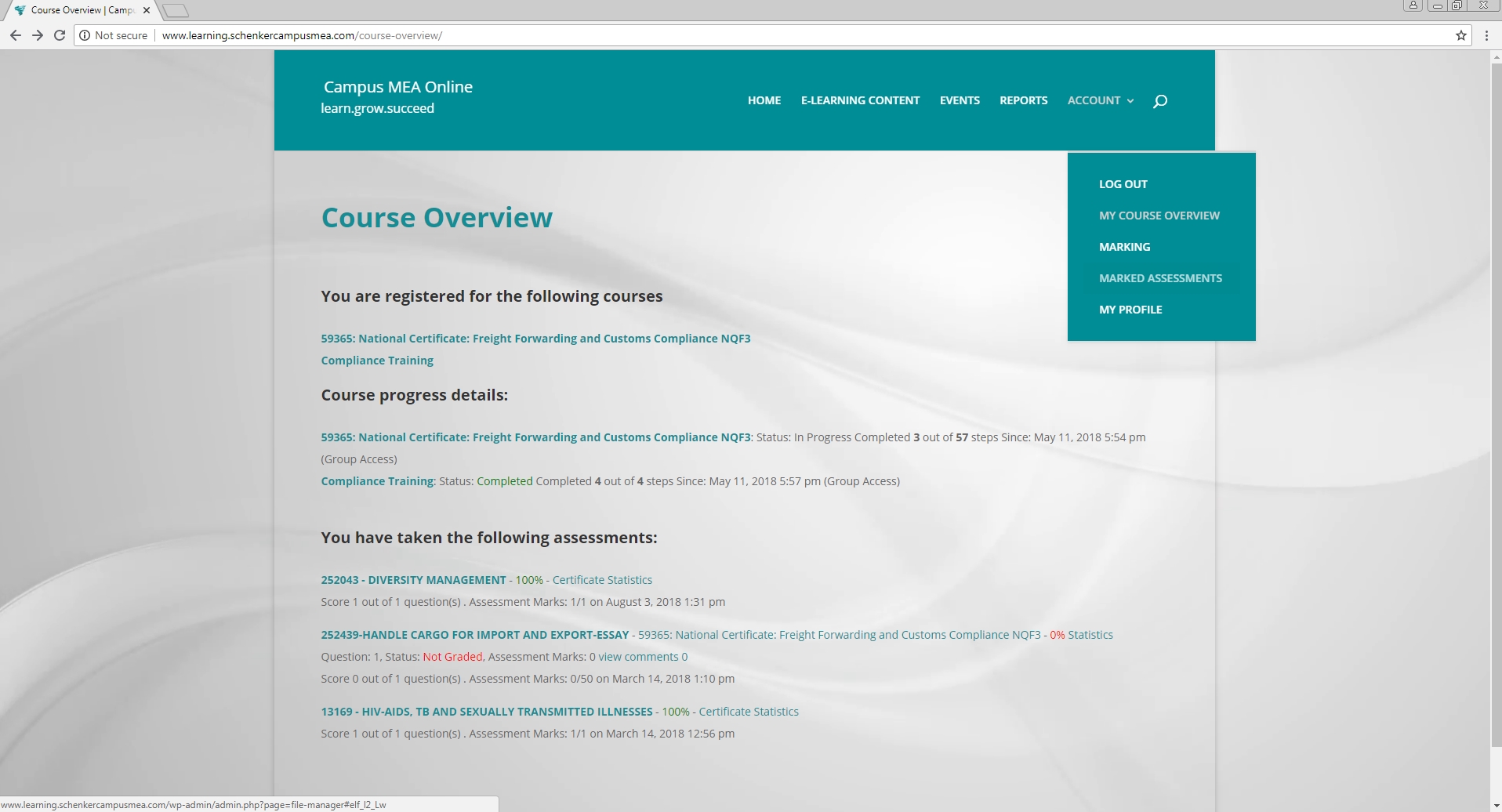Image resolution: width=1502 pixels, height=812 pixels.
Task: Close the Course Overview browser tab
Action: [x=147, y=10]
